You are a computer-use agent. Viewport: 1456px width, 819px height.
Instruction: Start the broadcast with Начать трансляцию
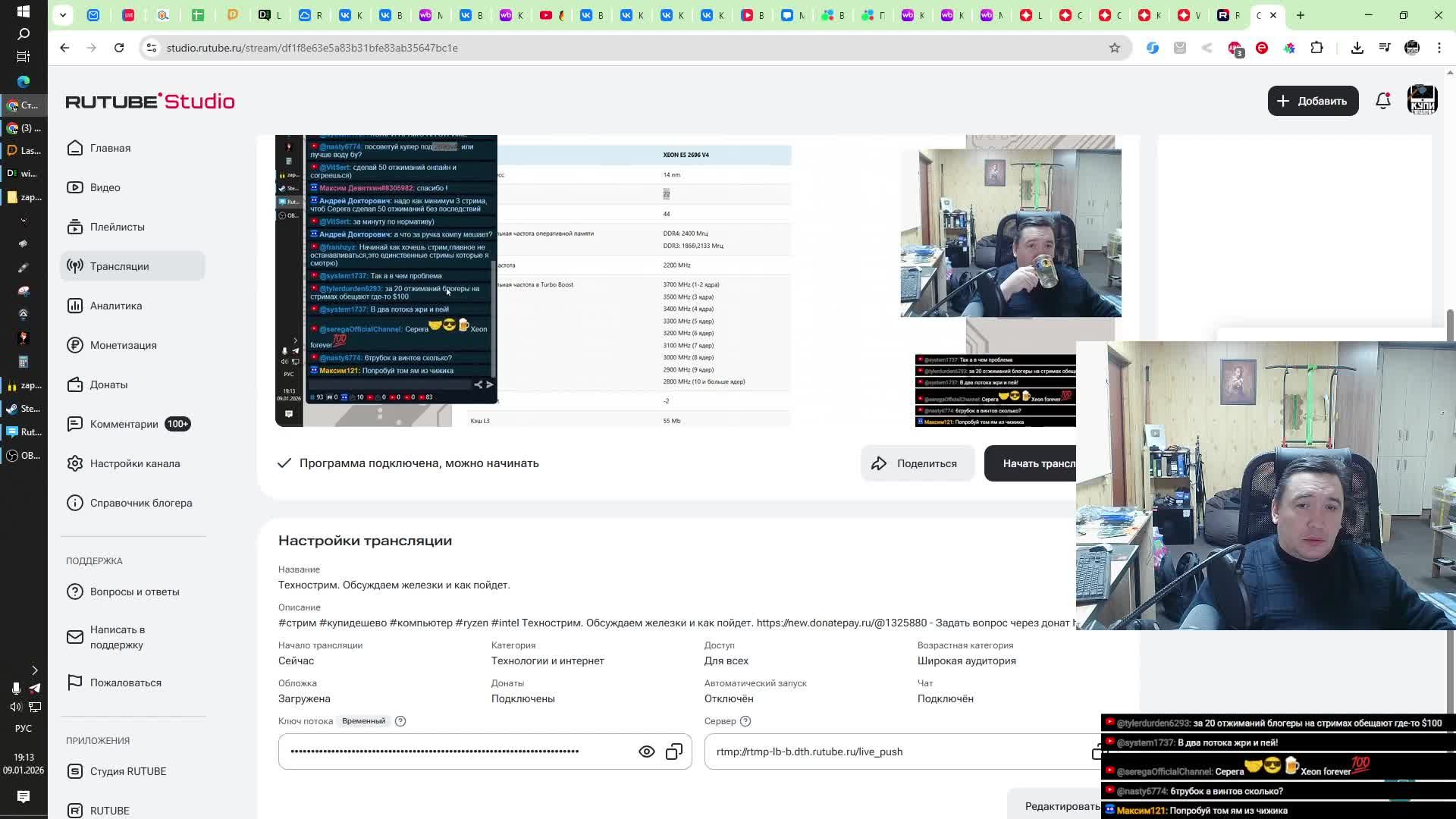click(1031, 463)
